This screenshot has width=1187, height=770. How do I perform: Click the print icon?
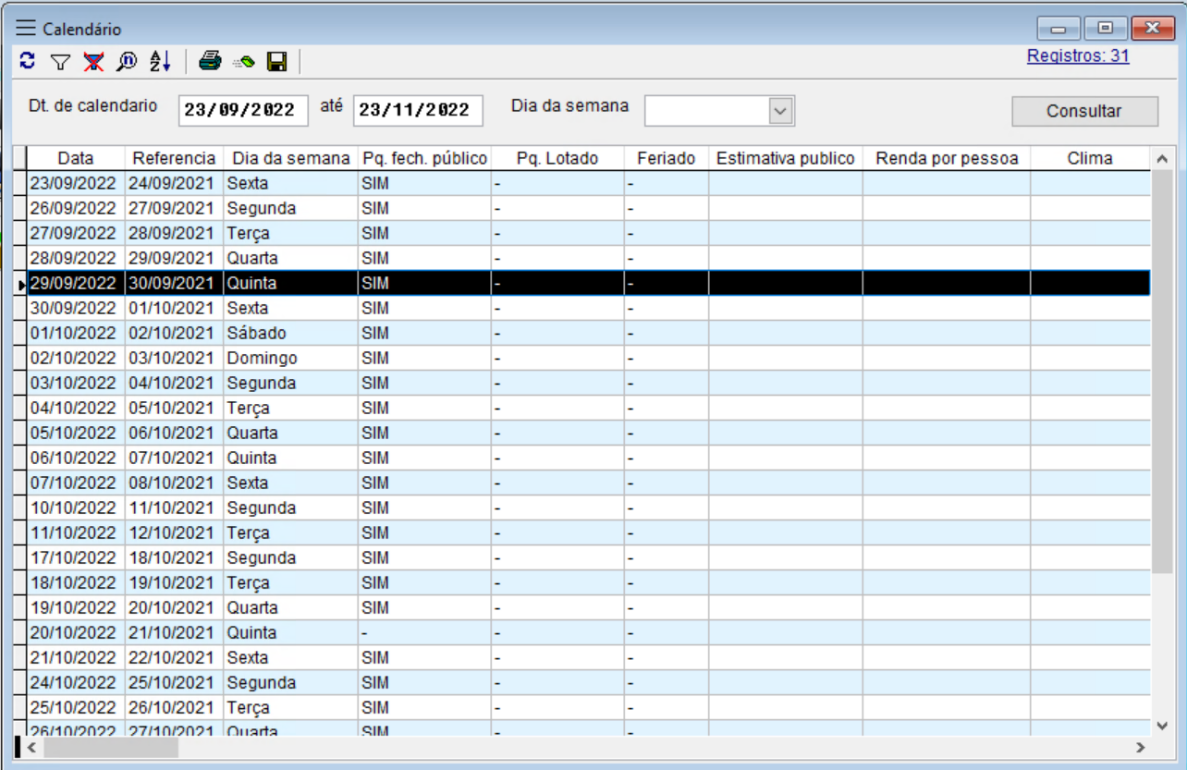[210, 61]
